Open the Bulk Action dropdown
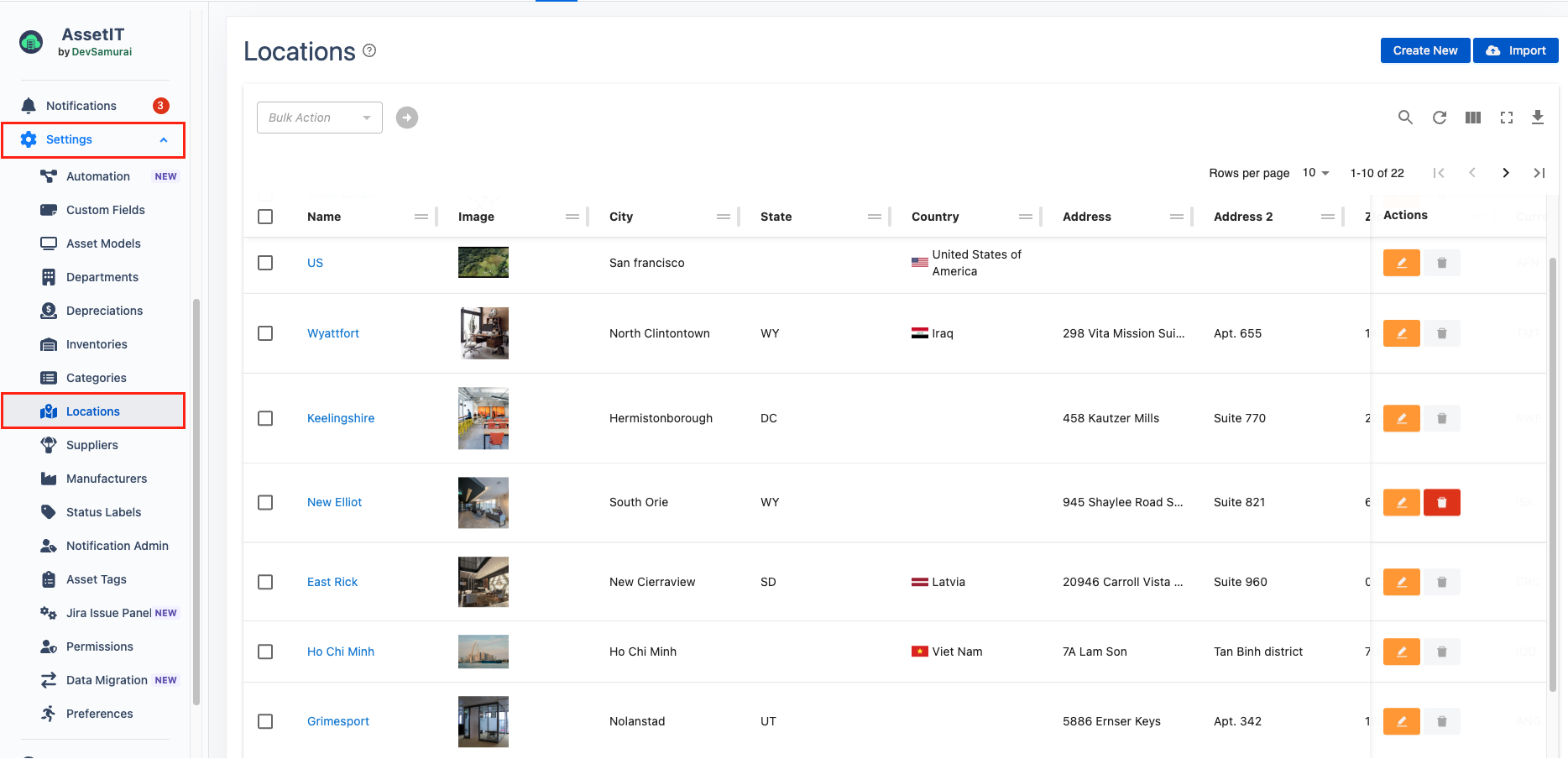The image size is (1568, 759). pos(319,118)
